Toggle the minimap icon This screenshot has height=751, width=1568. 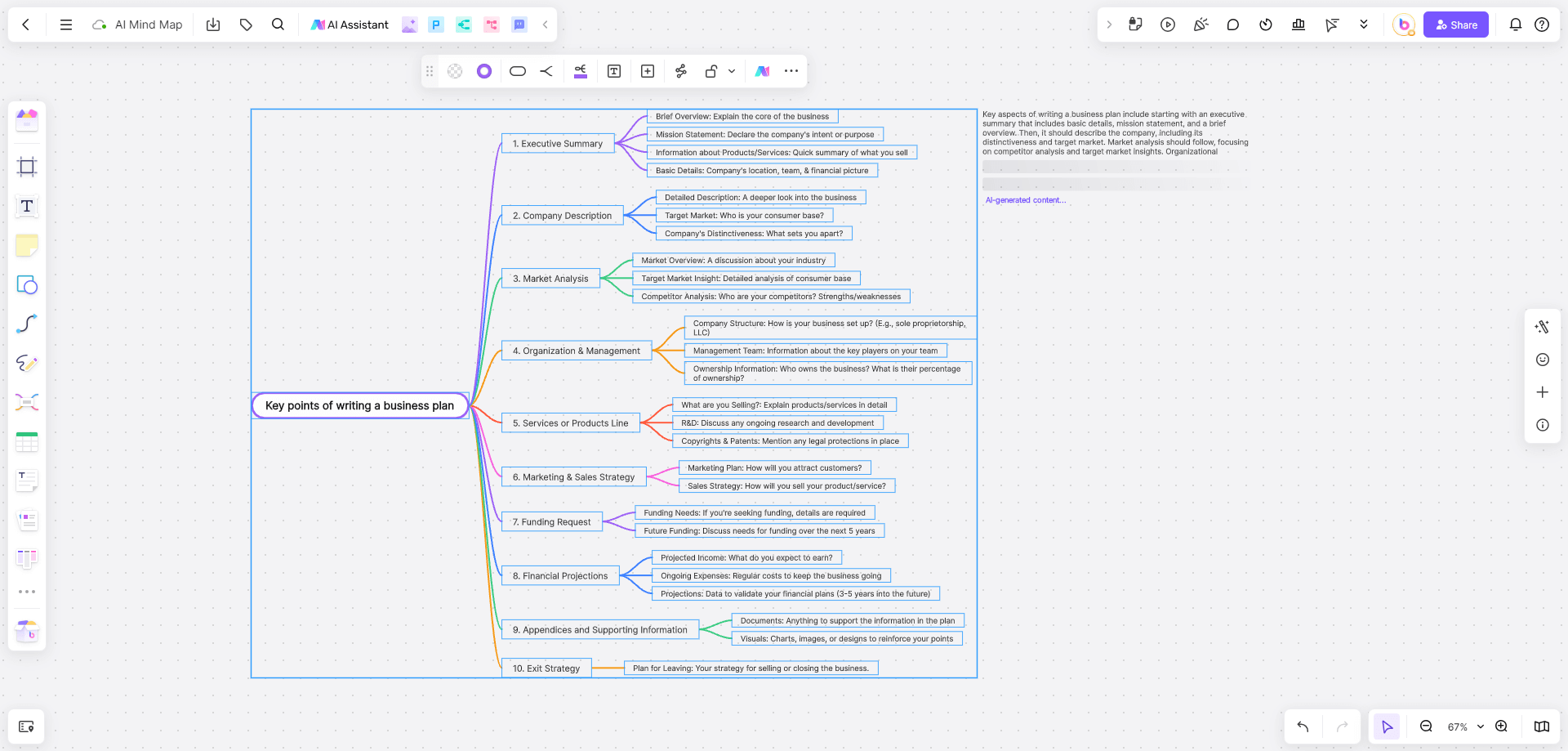pos(1542,726)
